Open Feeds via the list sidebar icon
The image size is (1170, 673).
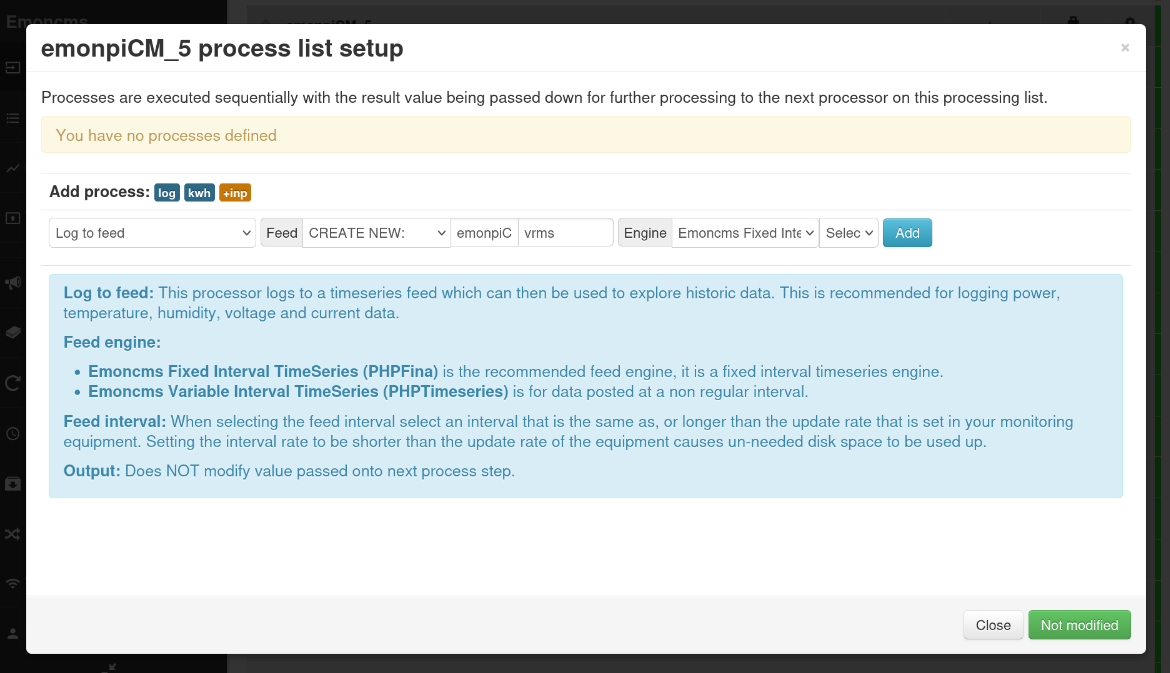coord(12,118)
